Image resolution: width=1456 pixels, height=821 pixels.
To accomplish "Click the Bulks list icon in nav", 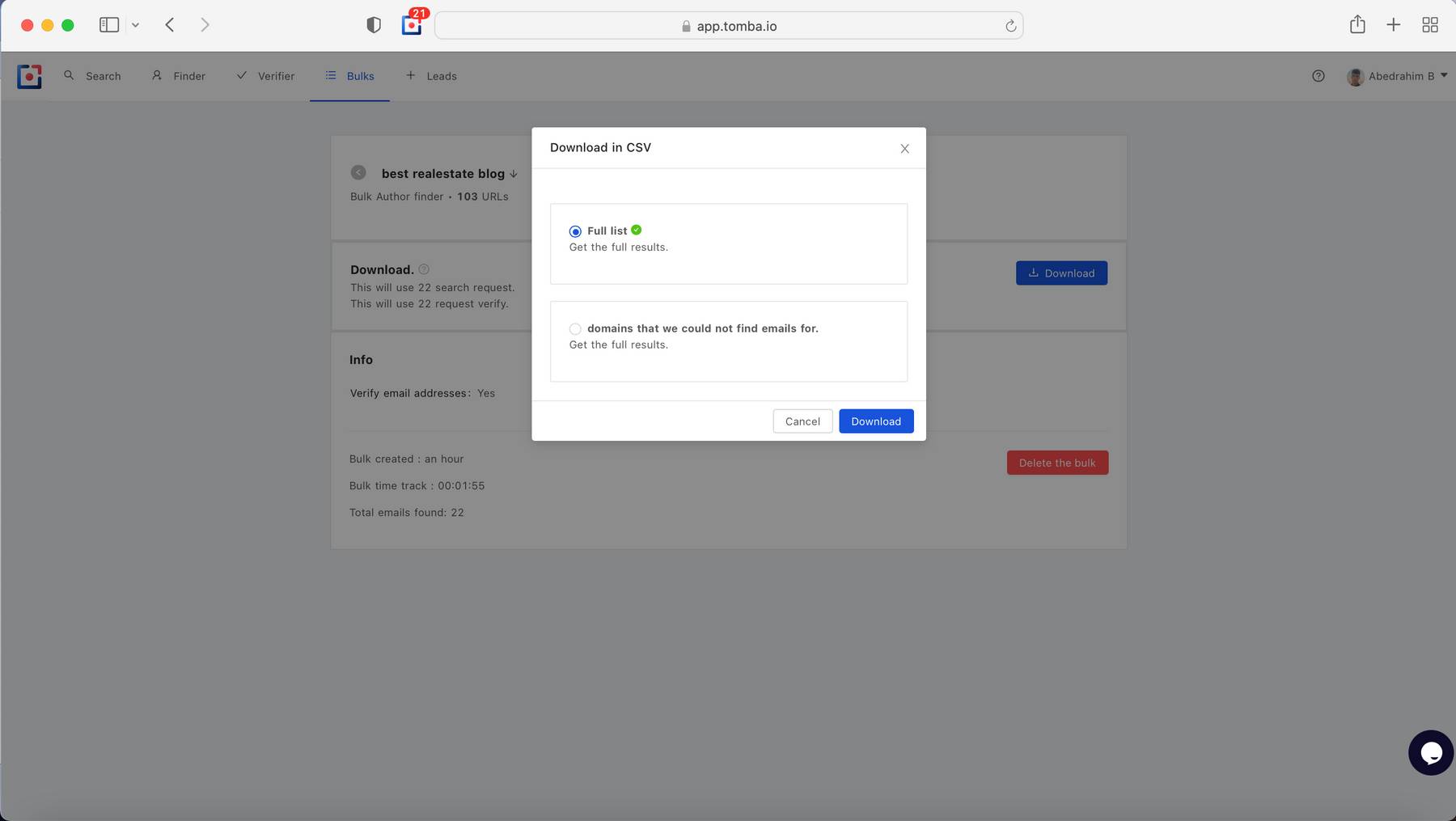I will click(331, 75).
